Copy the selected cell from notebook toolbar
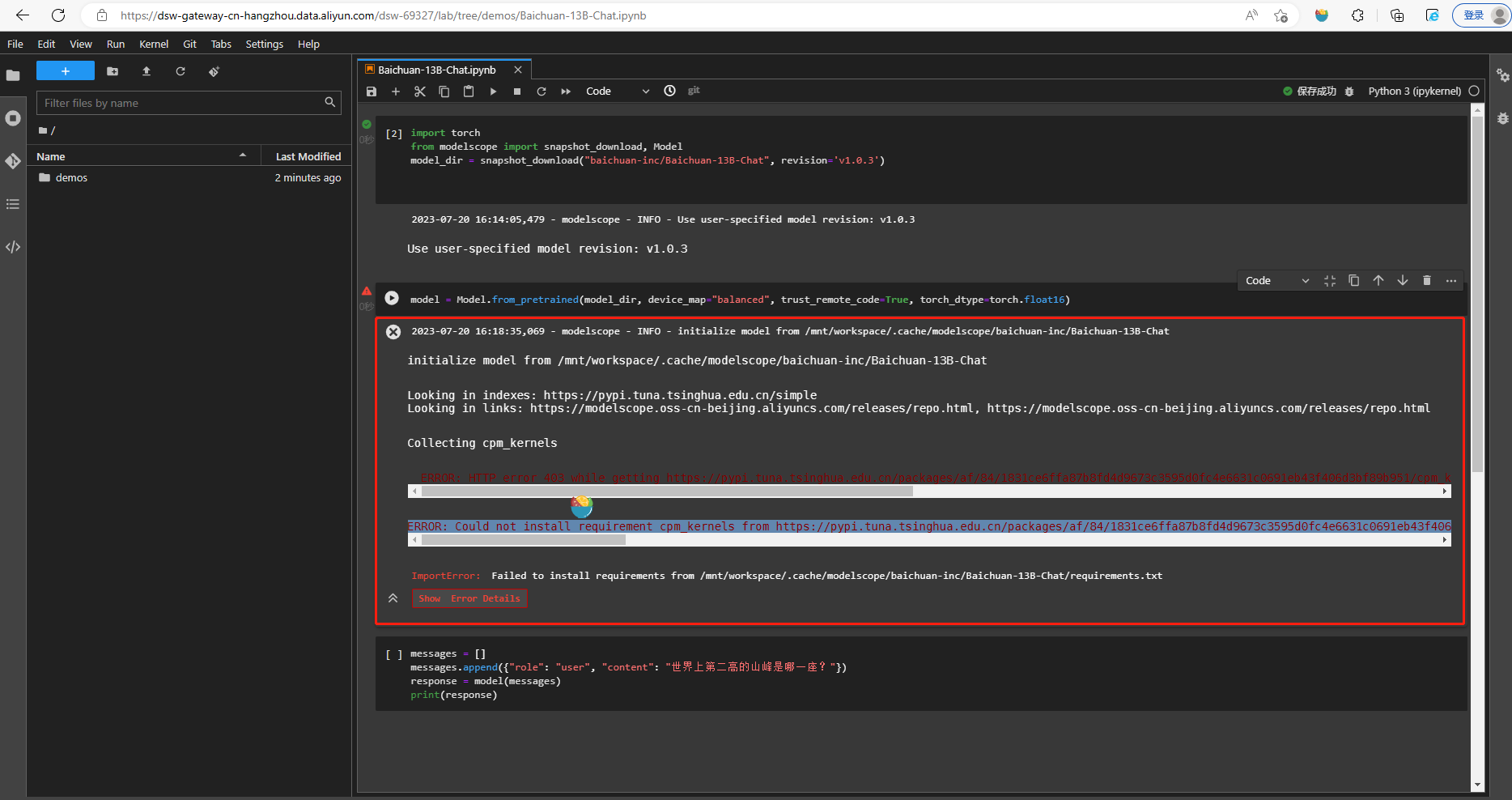This screenshot has height=800, width=1512. coord(444,91)
